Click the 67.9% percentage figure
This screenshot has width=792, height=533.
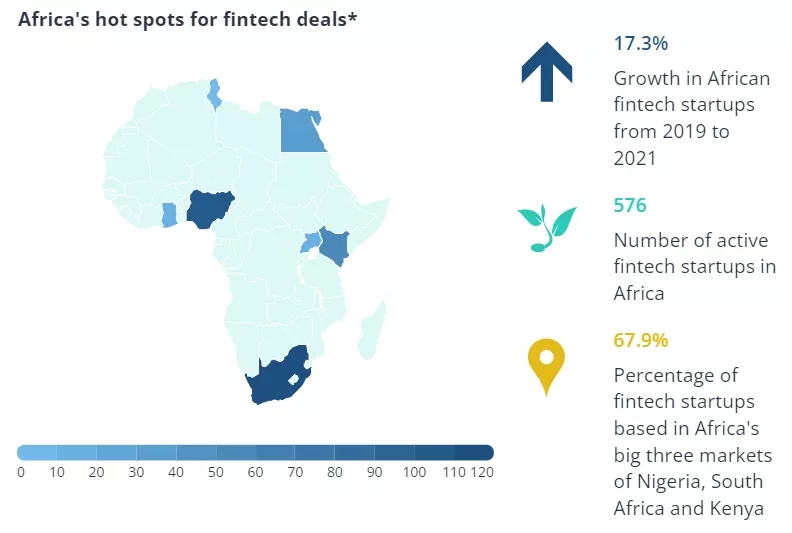pyautogui.click(x=640, y=340)
